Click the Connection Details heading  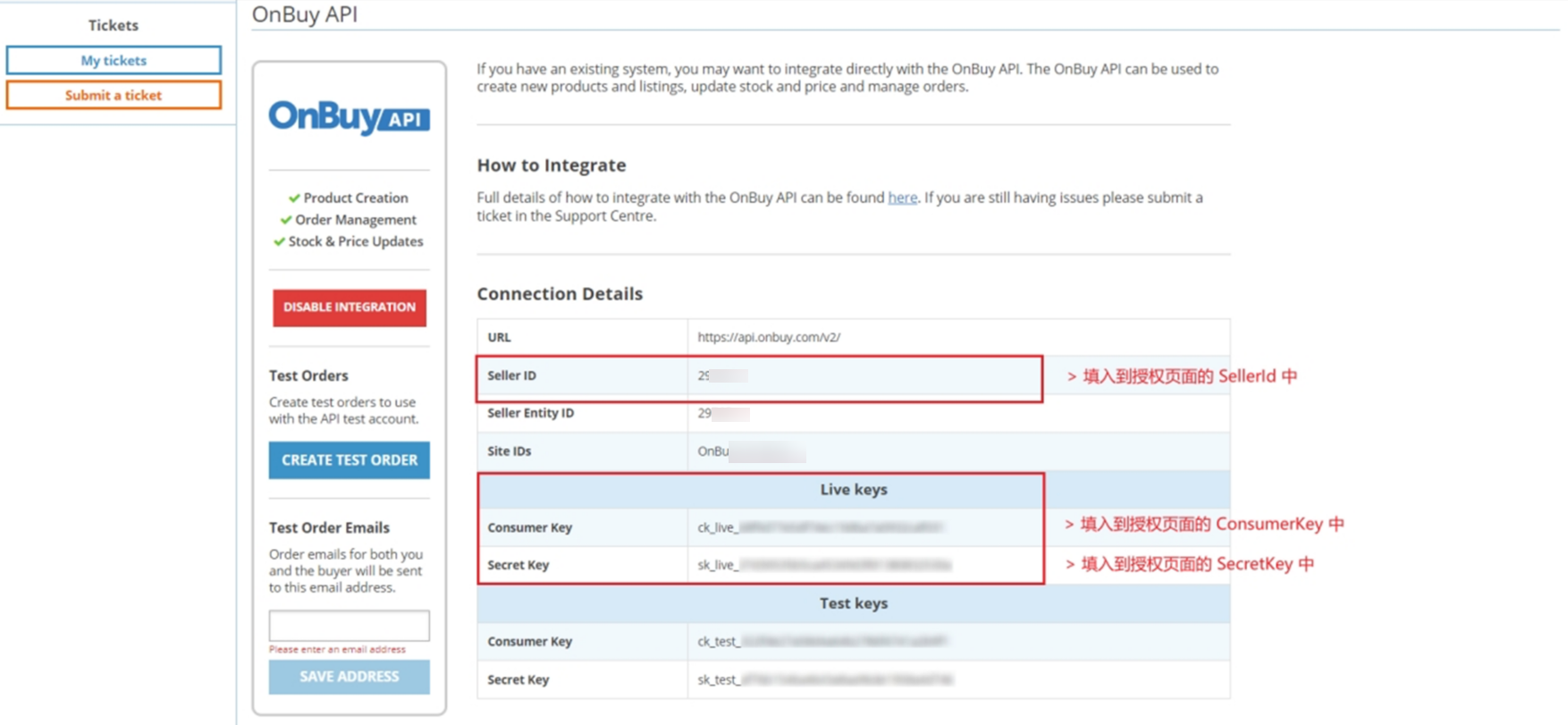tap(560, 294)
